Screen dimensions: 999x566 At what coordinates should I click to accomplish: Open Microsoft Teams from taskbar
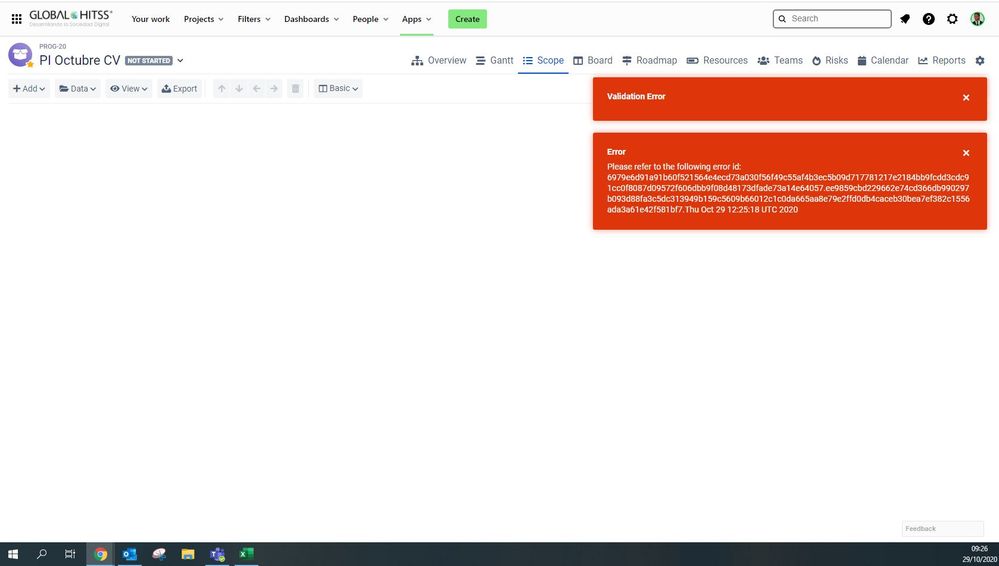coord(217,554)
